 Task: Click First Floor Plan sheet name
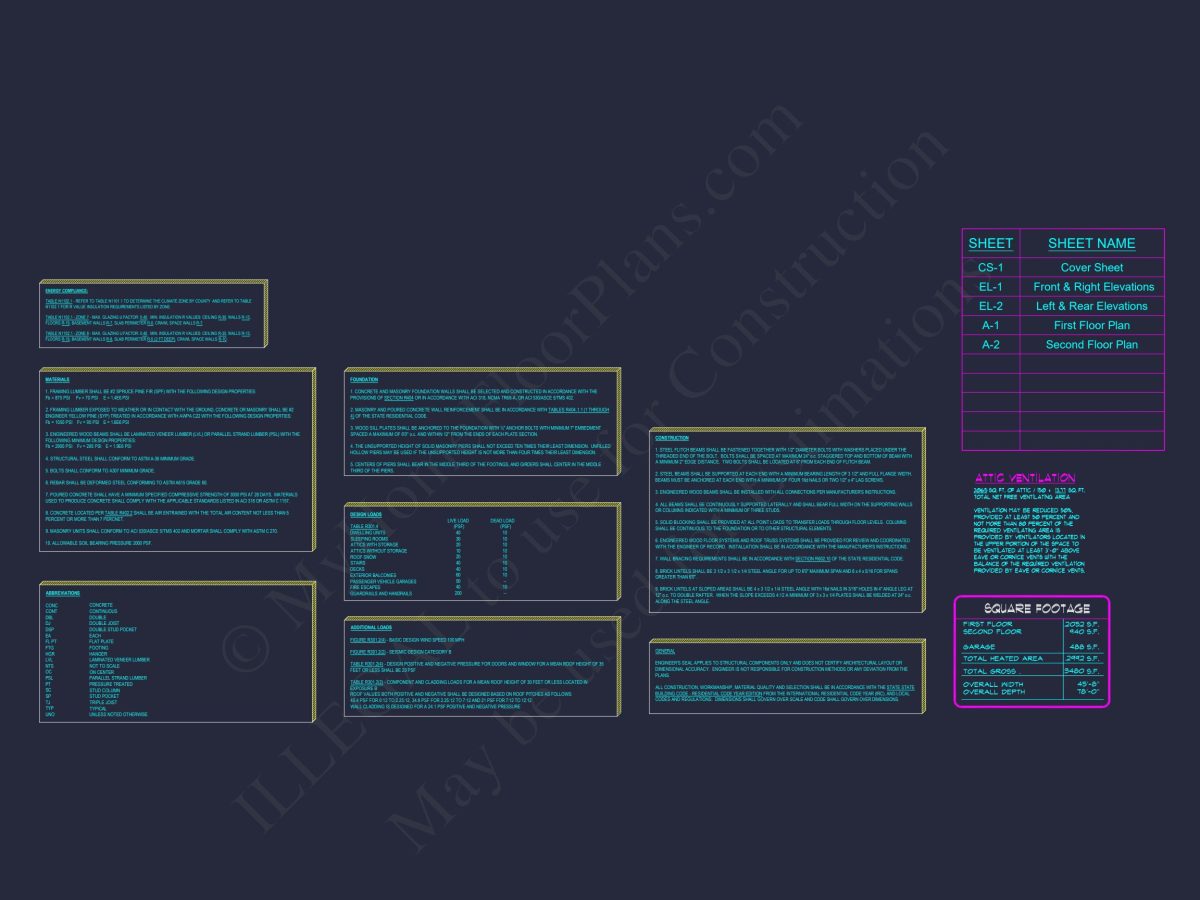(1092, 325)
